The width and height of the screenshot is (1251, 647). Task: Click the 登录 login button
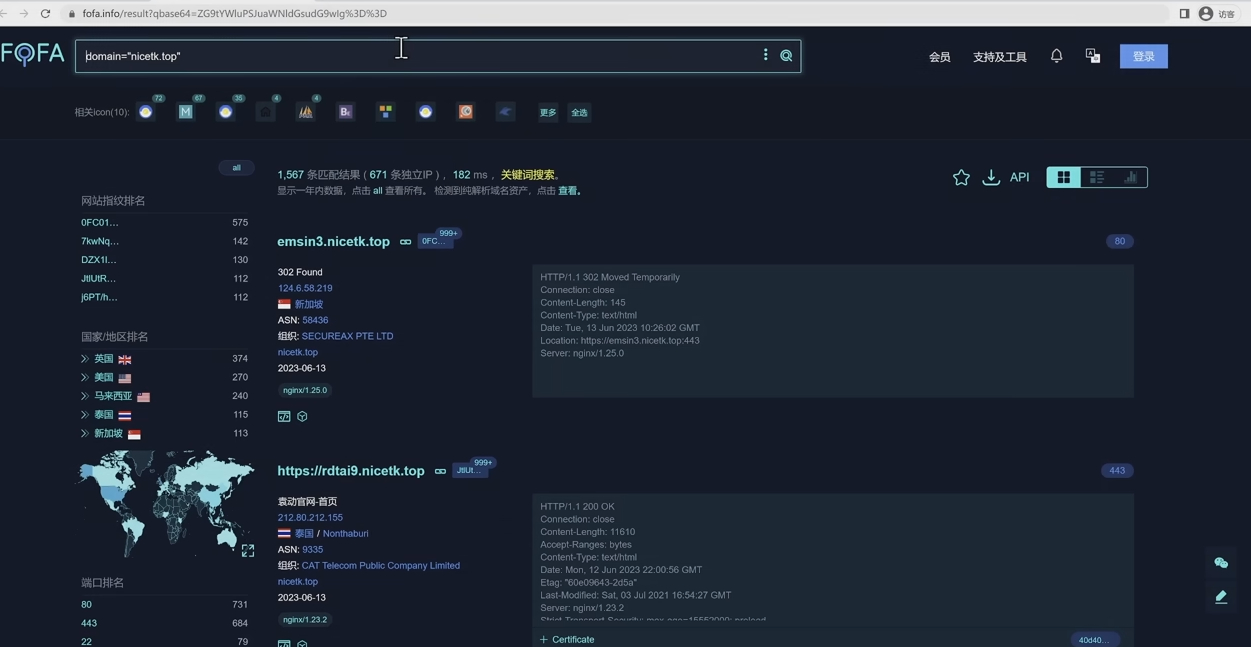(x=1143, y=56)
